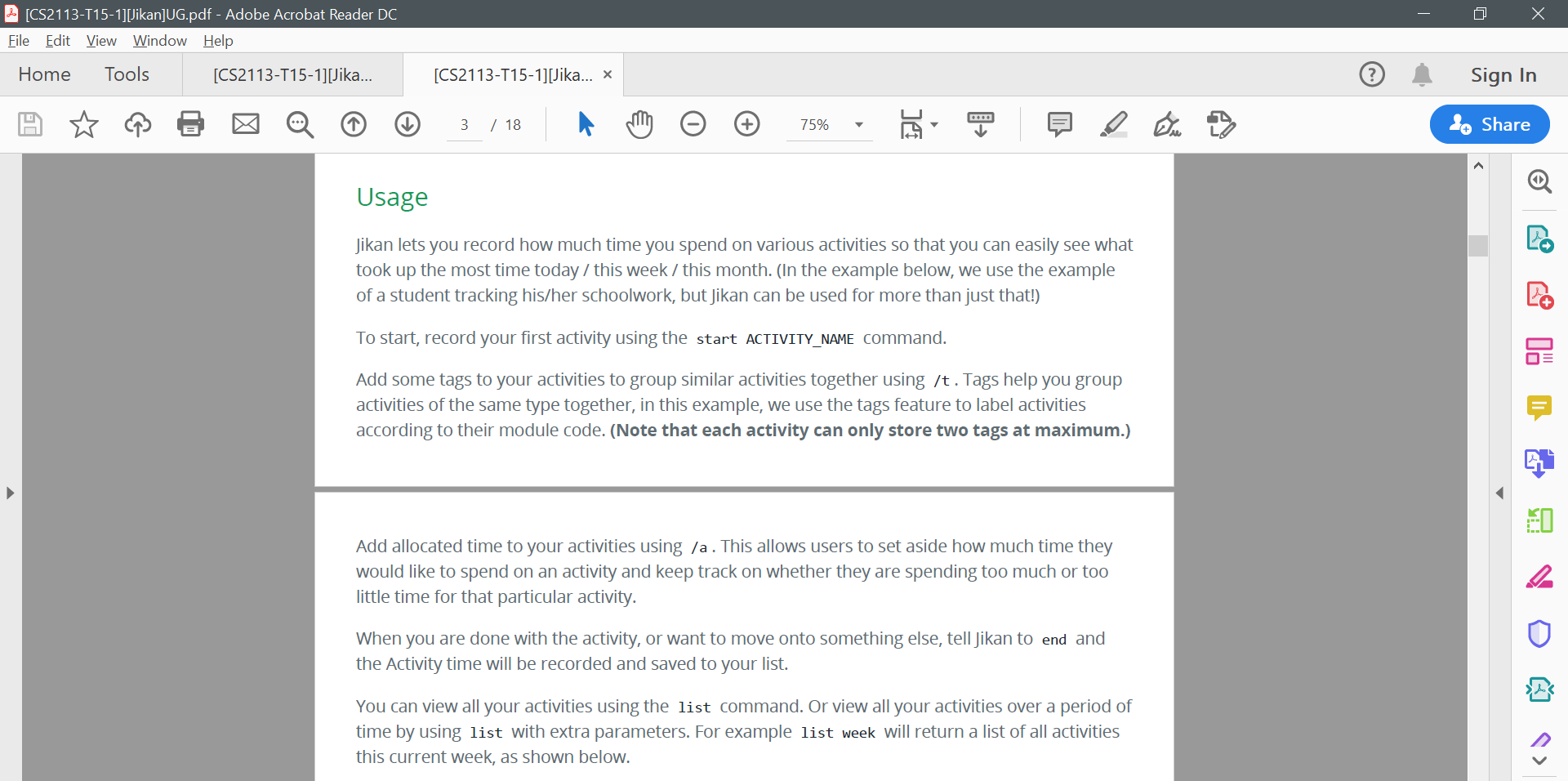Zoom in with the plus icon
This screenshot has width=1568, height=781.
pyautogui.click(x=747, y=124)
